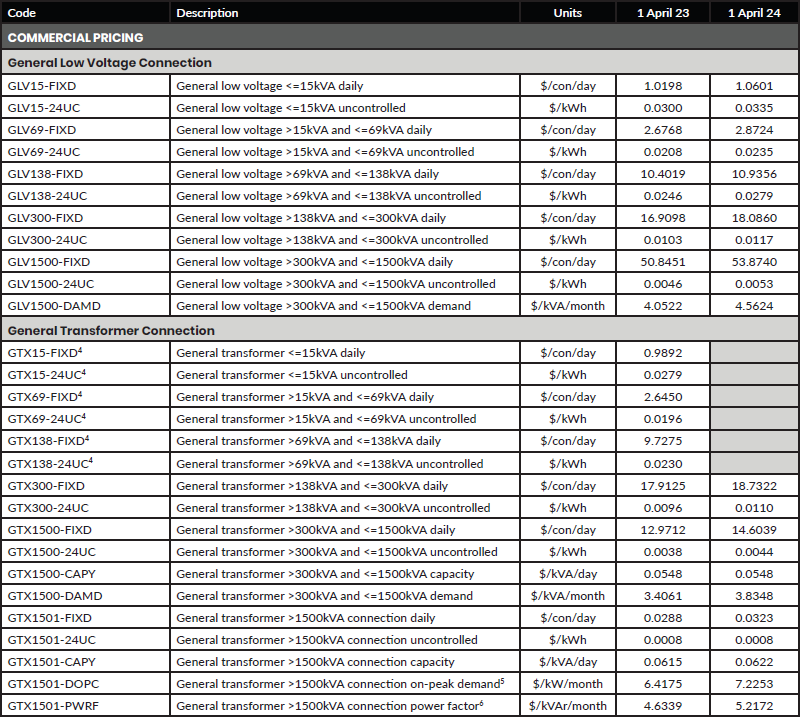Click code GLV300-FIXD

tap(45, 217)
